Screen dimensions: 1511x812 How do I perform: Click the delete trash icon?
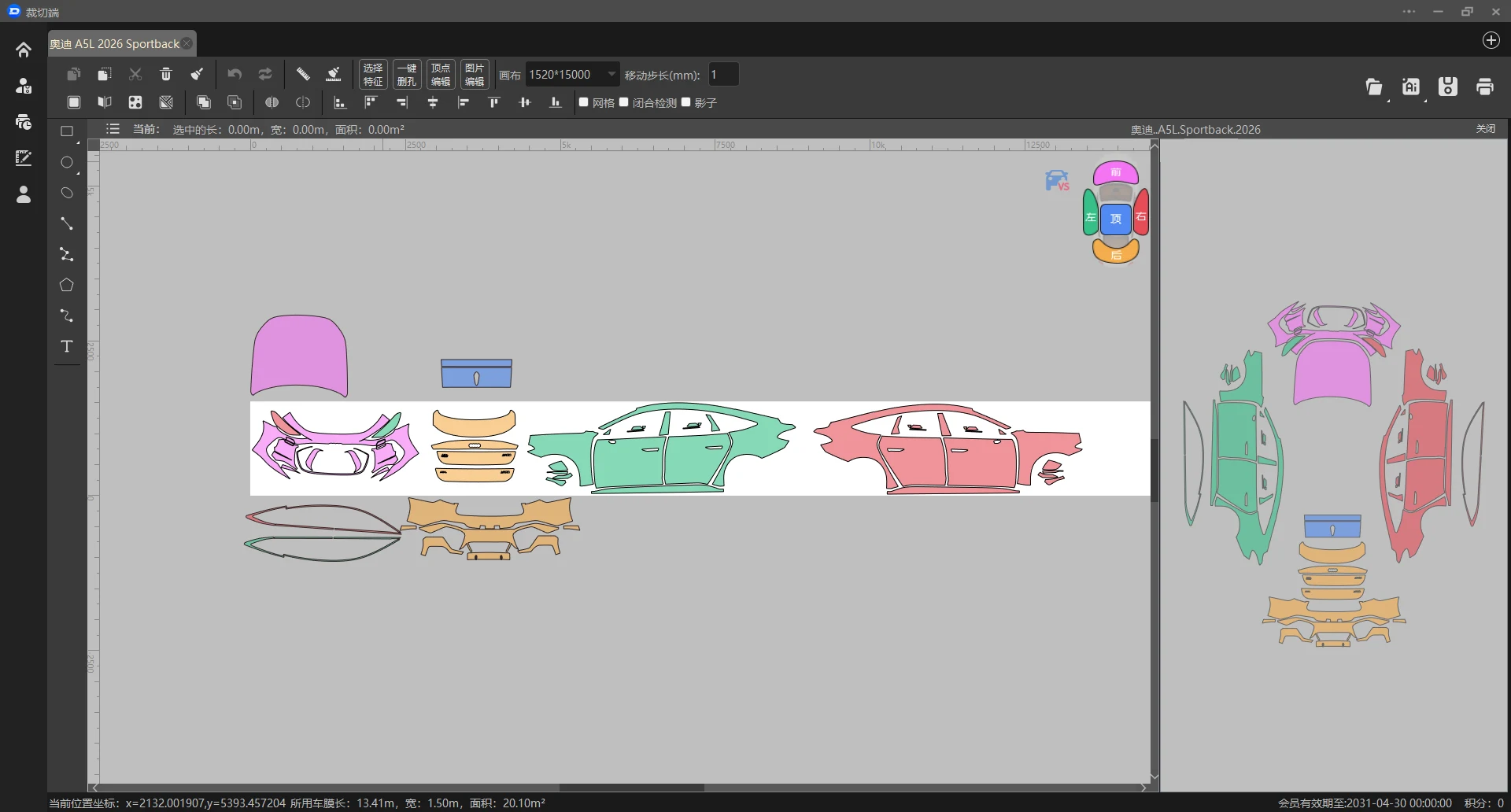pos(166,74)
